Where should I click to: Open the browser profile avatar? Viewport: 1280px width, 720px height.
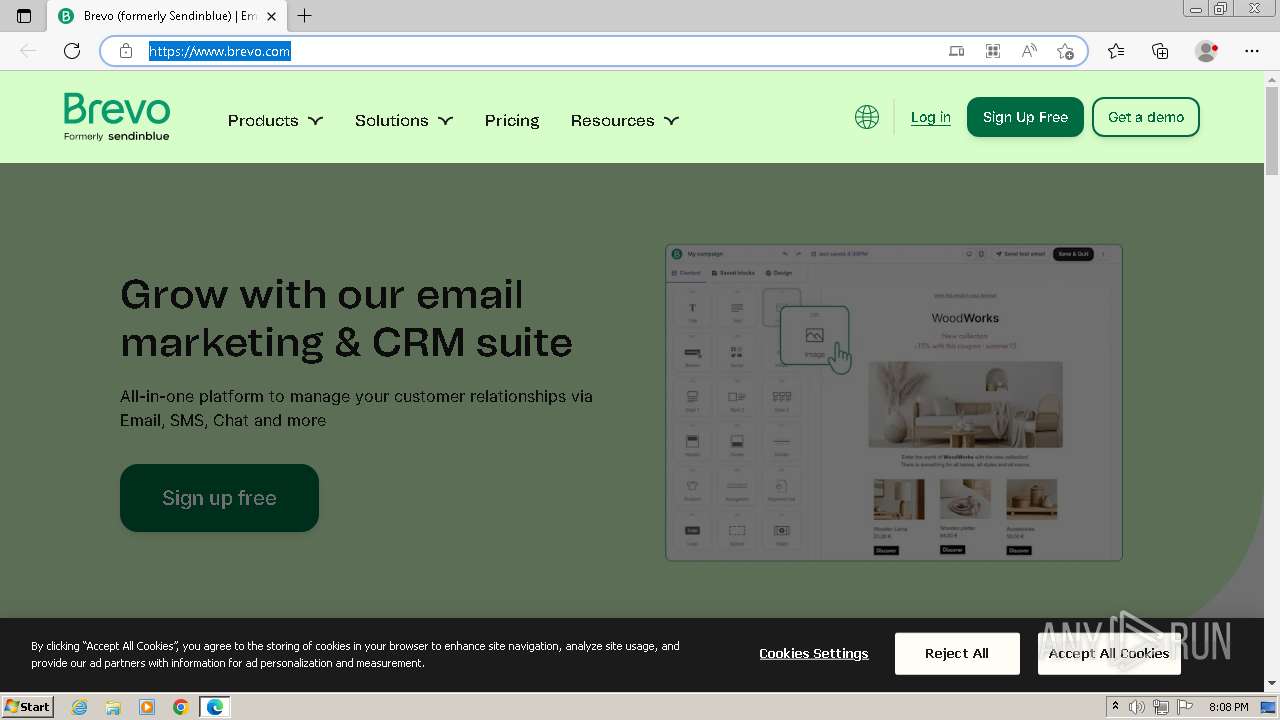[x=1207, y=51]
